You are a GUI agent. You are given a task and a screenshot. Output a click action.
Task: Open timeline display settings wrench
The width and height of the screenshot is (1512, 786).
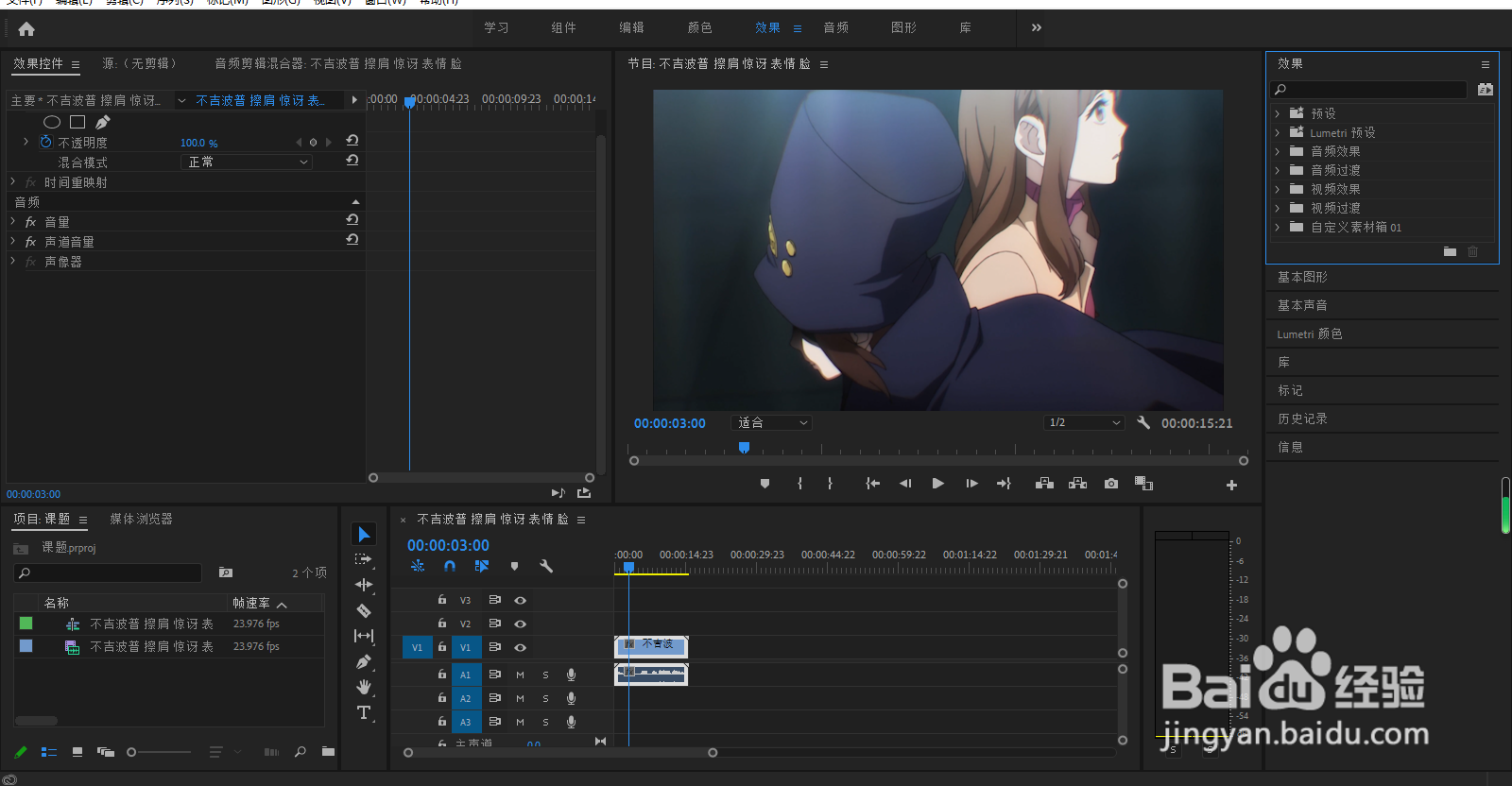pos(546,566)
